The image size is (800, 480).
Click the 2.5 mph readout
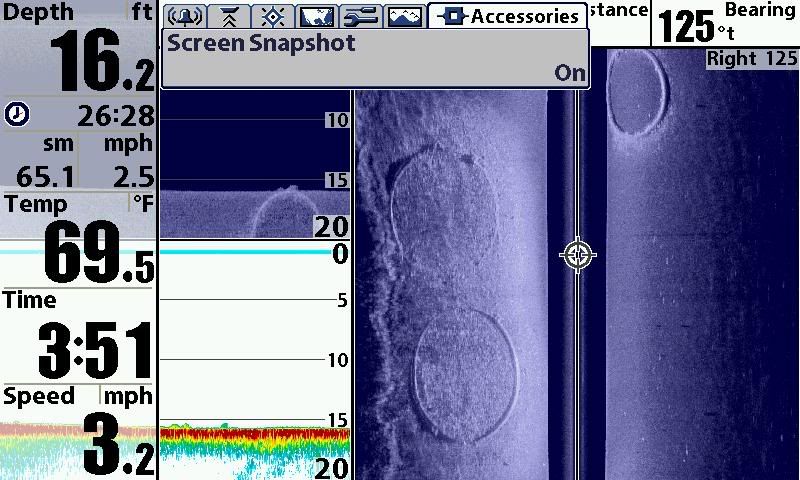click(134, 178)
